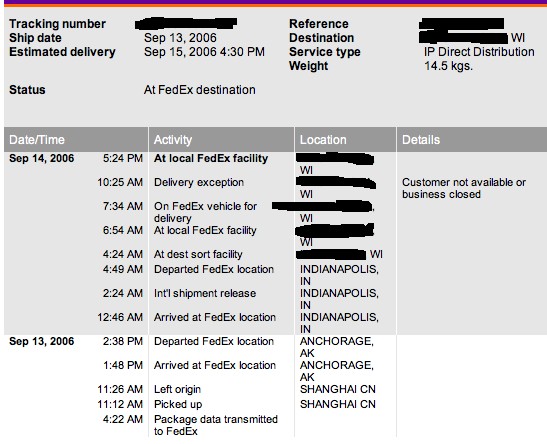Click the bold At local FedEx facility entry
The image size is (547, 444).
(211, 158)
